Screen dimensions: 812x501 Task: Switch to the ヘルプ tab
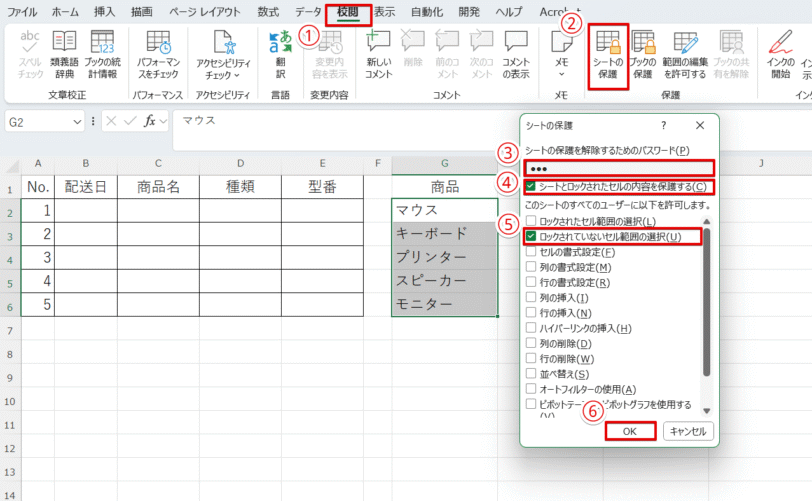[509, 11]
